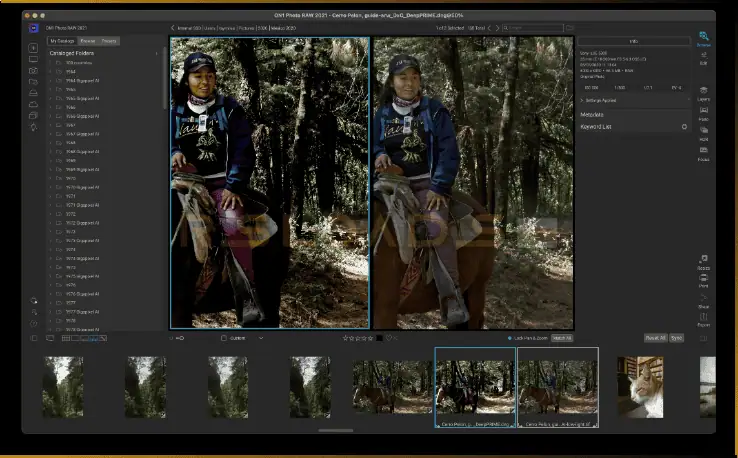Viewport: 738px width, 458px height.
Task: Toggle the right panel visibility icon
Action: pos(704,338)
